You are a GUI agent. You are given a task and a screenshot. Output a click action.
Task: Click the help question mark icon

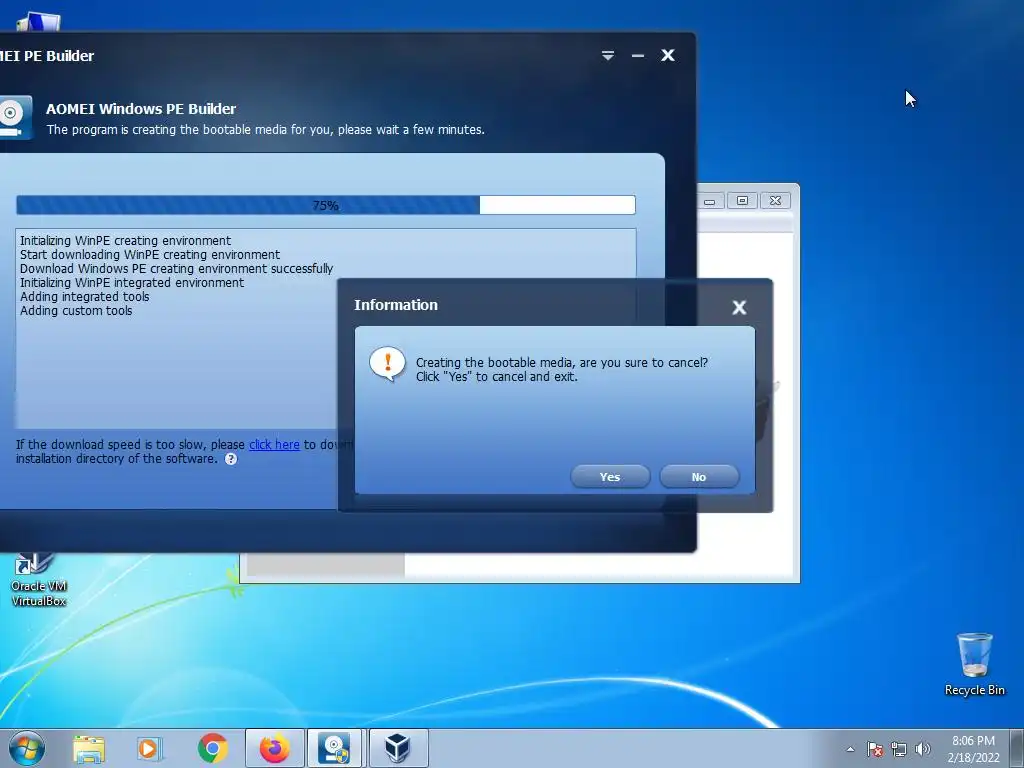click(x=231, y=459)
